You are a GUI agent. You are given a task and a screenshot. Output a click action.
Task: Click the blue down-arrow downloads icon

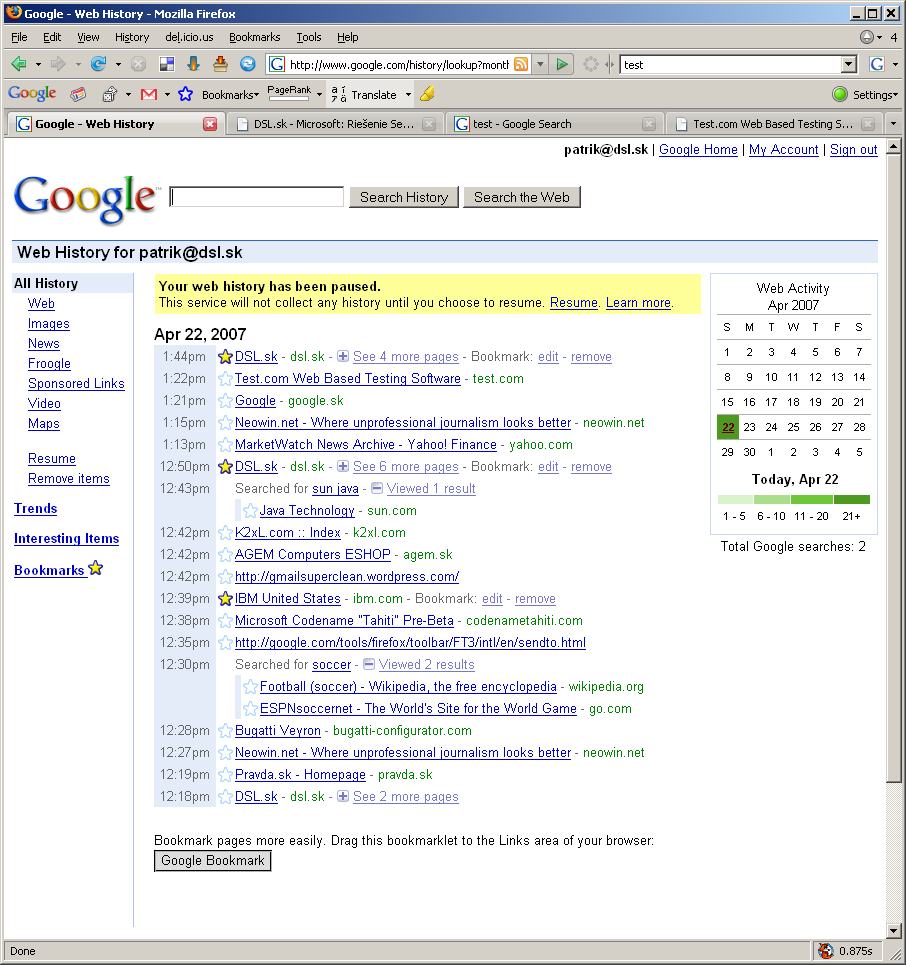point(193,64)
